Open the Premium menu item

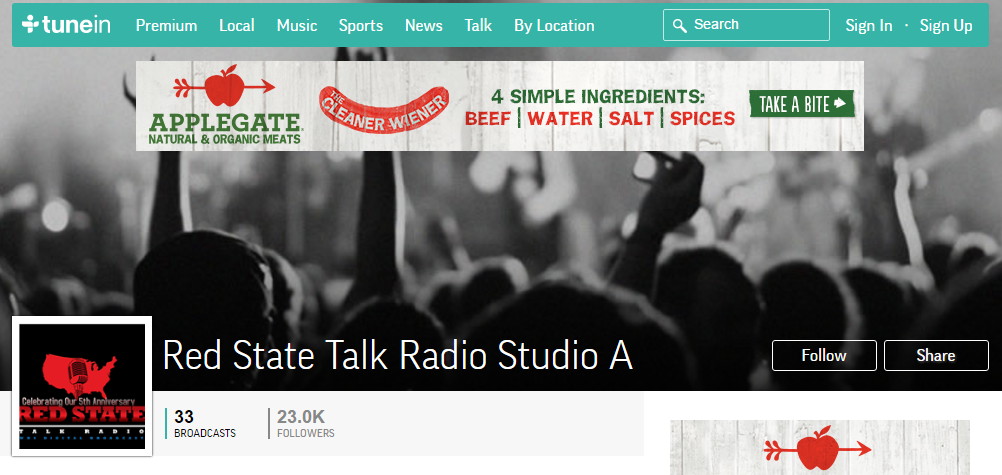pos(166,26)
